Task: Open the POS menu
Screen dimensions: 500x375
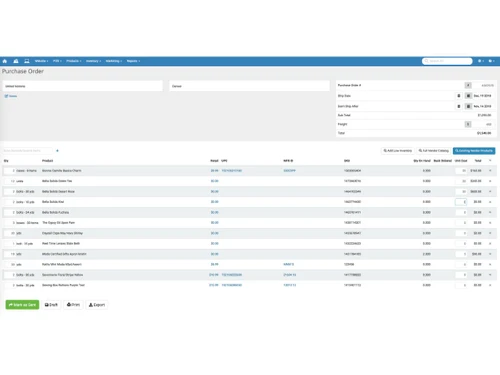Action: 57,61
